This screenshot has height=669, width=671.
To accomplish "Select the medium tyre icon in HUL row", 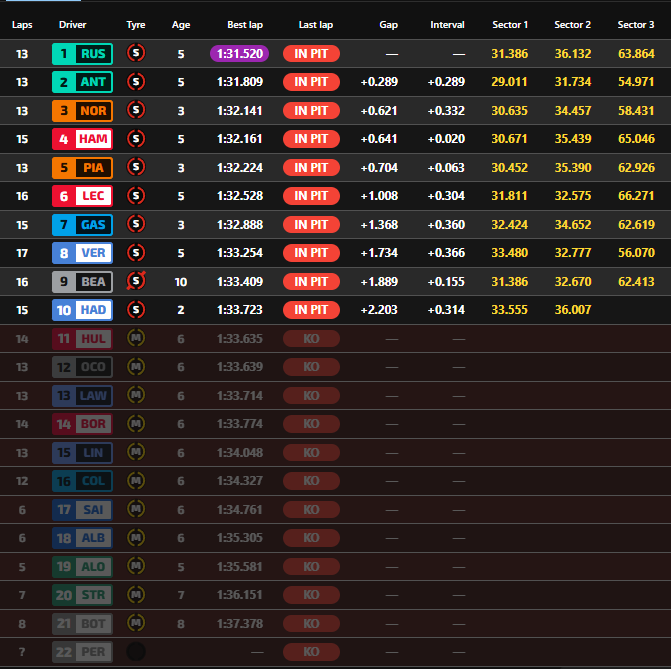I will tap(137, 339).
